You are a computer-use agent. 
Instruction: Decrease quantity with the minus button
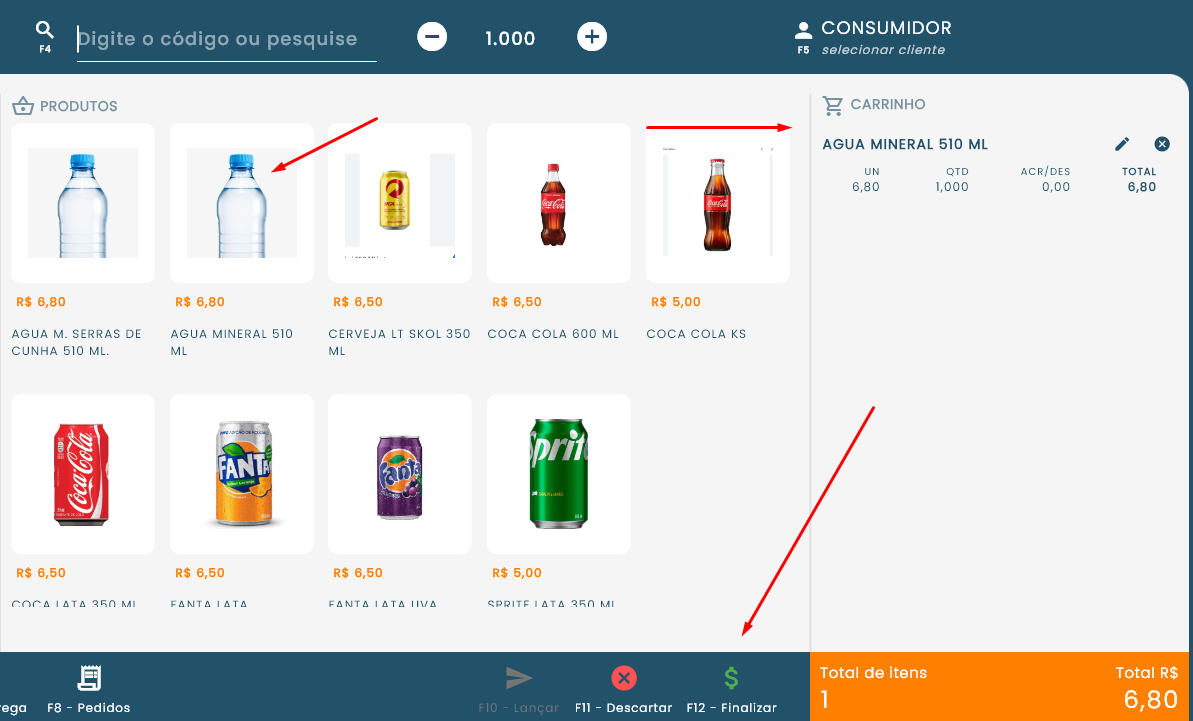click(432, 38)
